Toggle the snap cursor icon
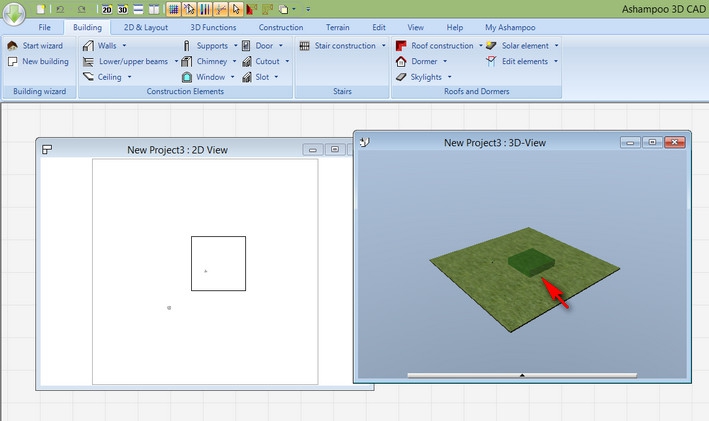Image resolution: width=709 pixels, height=421 pixels. point(189,9)
